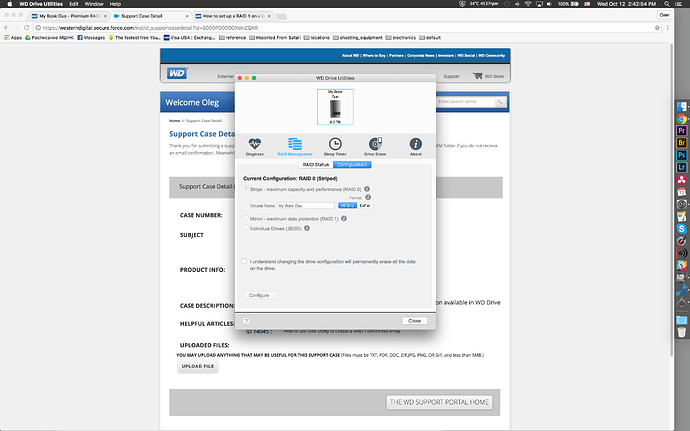
Task: Open the WD Store cart link
Action: pyautogui.click(x=488, y=76)
